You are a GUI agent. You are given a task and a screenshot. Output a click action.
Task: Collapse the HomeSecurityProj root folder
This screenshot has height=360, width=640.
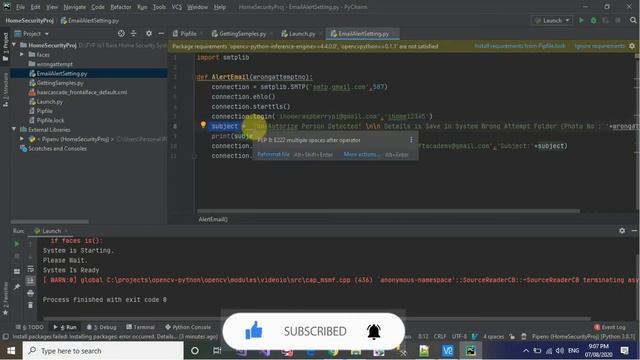(14, 45)
